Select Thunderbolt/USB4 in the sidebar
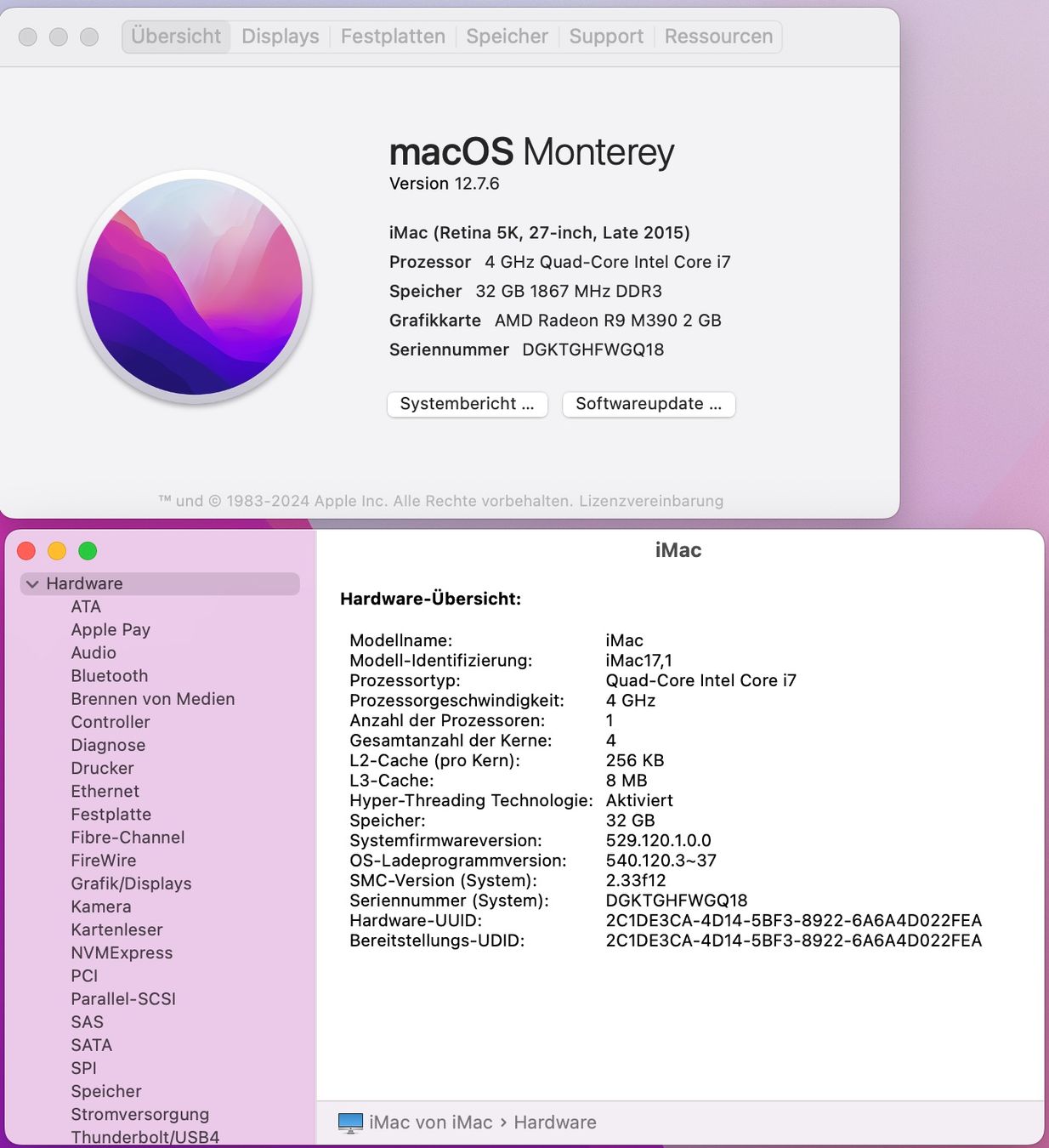Screen dimensions: 1049x1148 [145, 1137]
